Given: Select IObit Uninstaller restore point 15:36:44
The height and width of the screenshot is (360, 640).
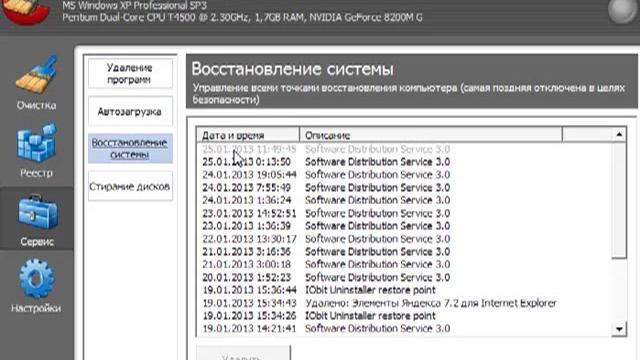Looking at the screenshot, I should (x=404, y=290).
